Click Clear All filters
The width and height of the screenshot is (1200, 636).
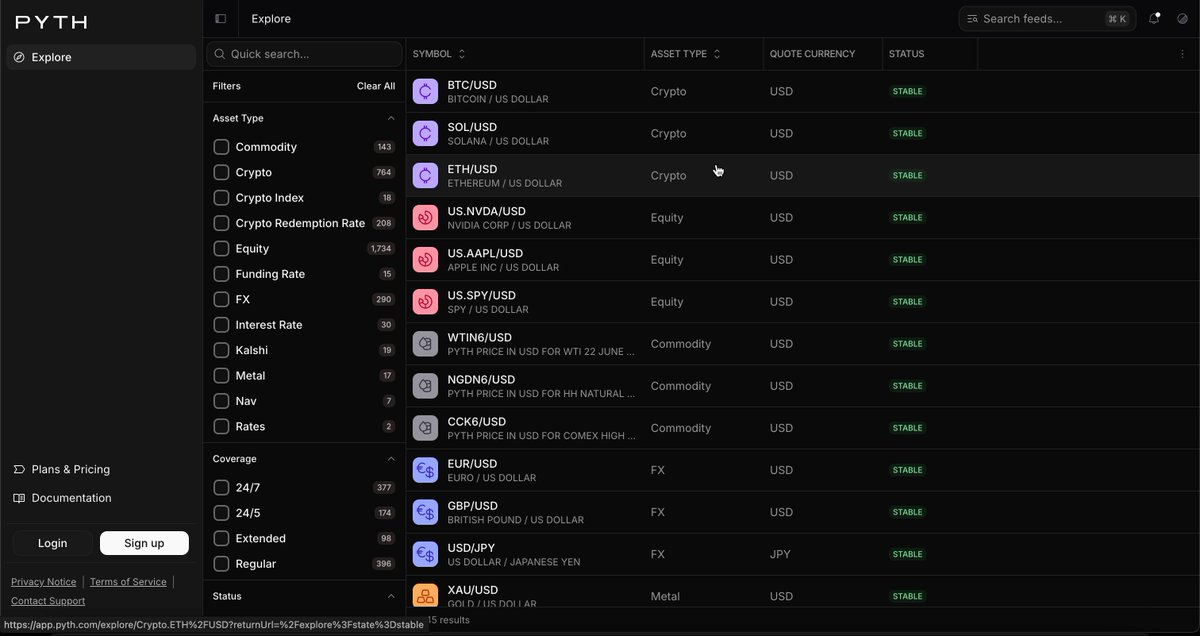coord(376,86)
